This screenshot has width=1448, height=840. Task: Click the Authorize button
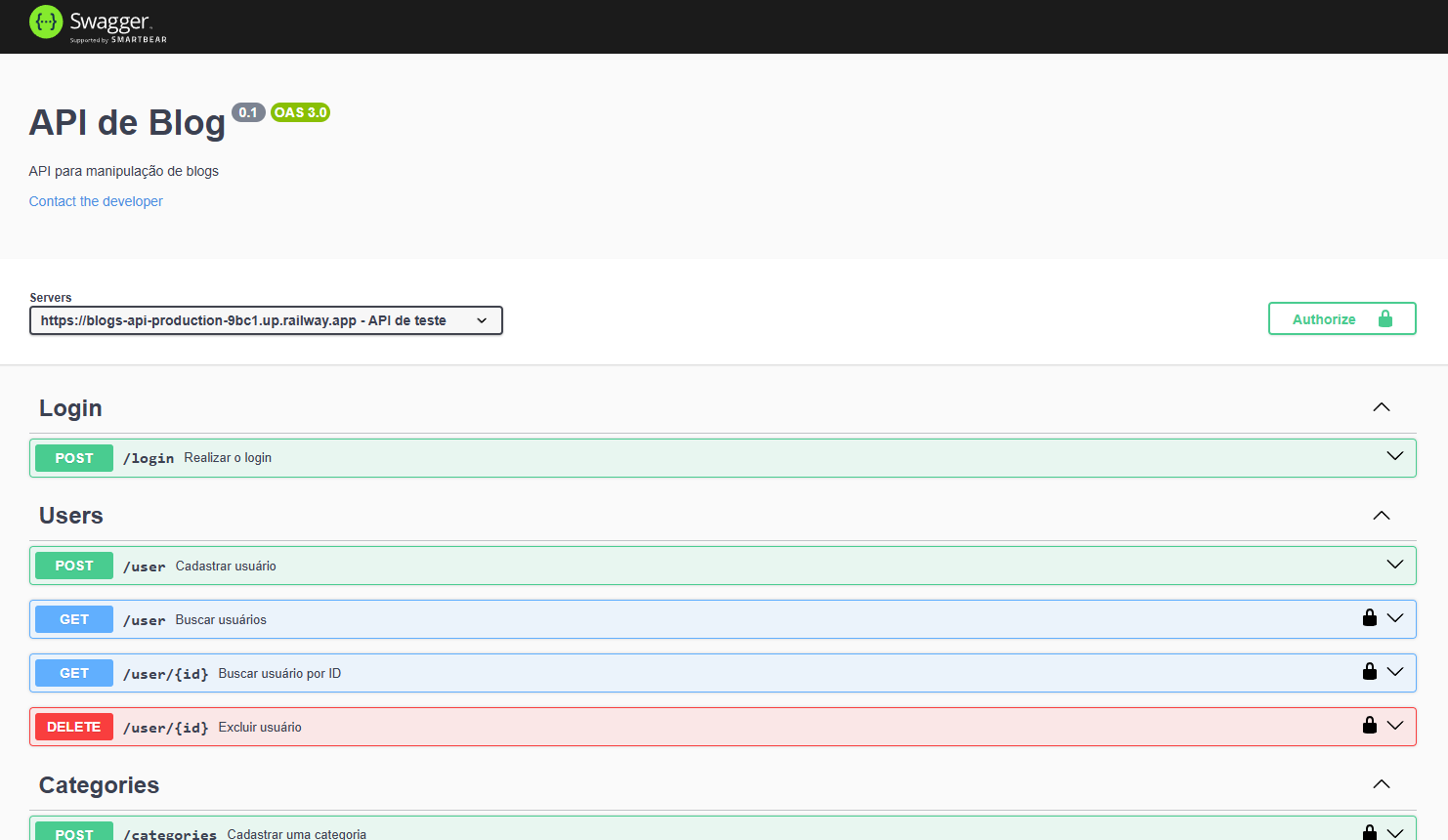click(1324, 318)
